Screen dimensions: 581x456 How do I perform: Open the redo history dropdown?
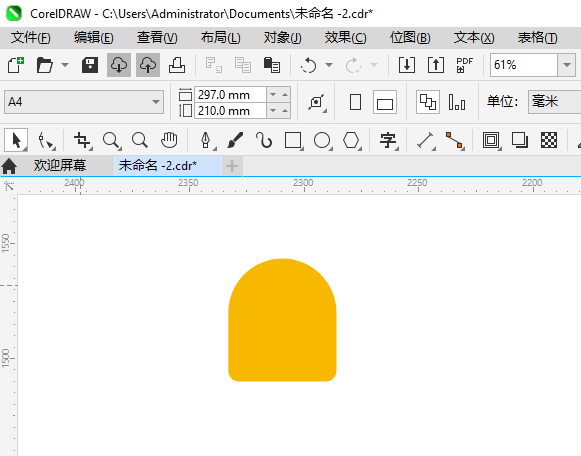coord(374,65)
